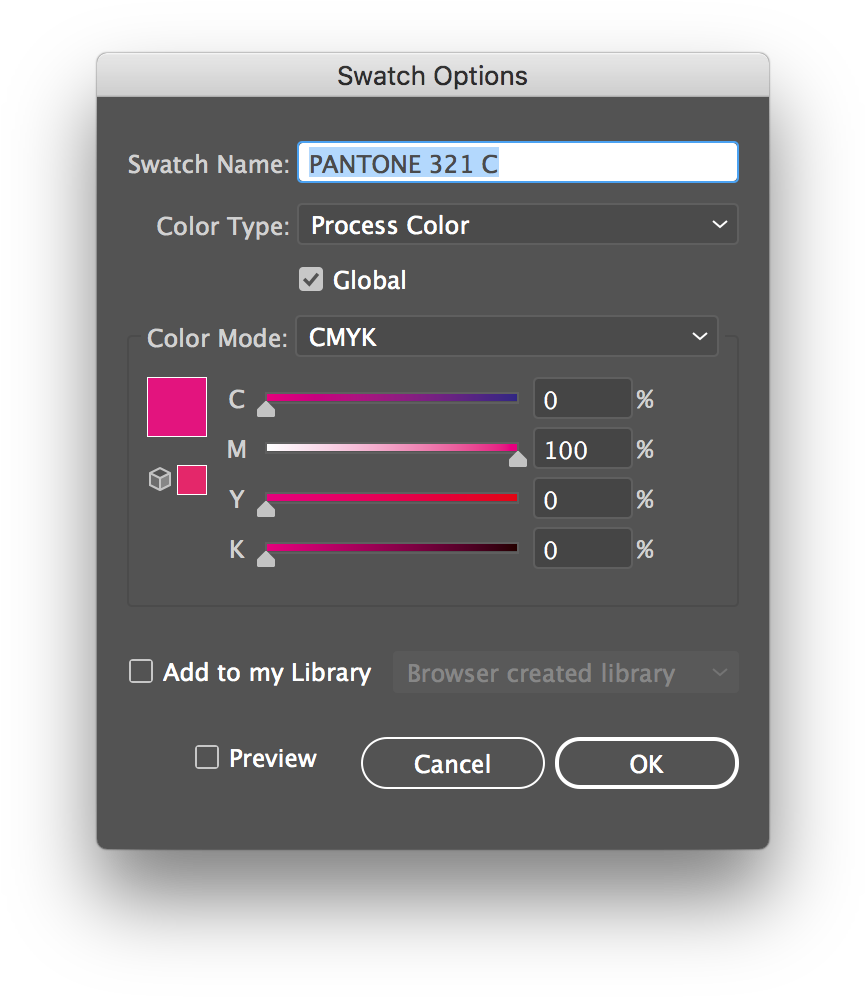Image resolution: width=865 pixels, height=997 pixels.
Task: Click the out-of-gamut web-safe cube icon
Action: (159, 480)
